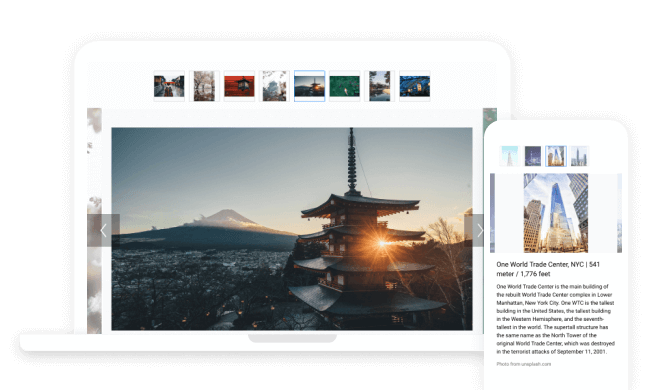Select the light blue sky tower phone thumbnail
Screen dimensions: 648x390
(x=509, y=156)
